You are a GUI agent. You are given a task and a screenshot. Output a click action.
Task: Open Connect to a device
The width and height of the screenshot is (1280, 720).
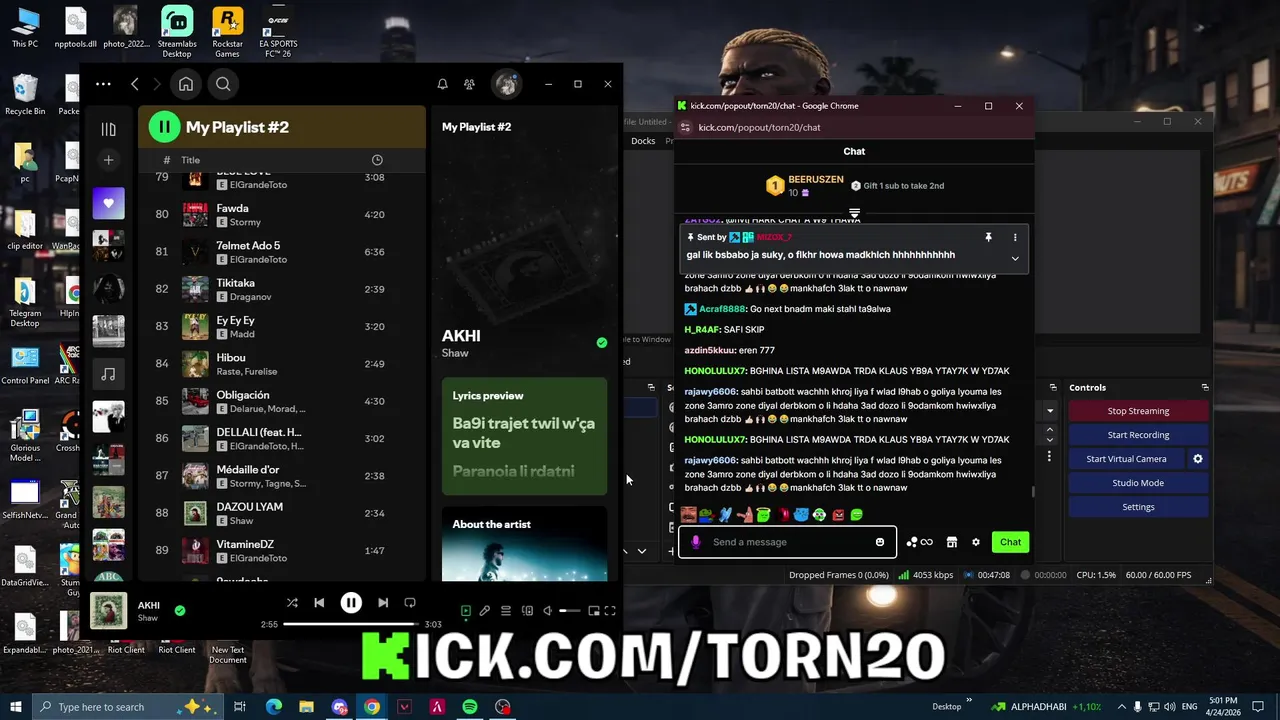click(x=527, y=611)
